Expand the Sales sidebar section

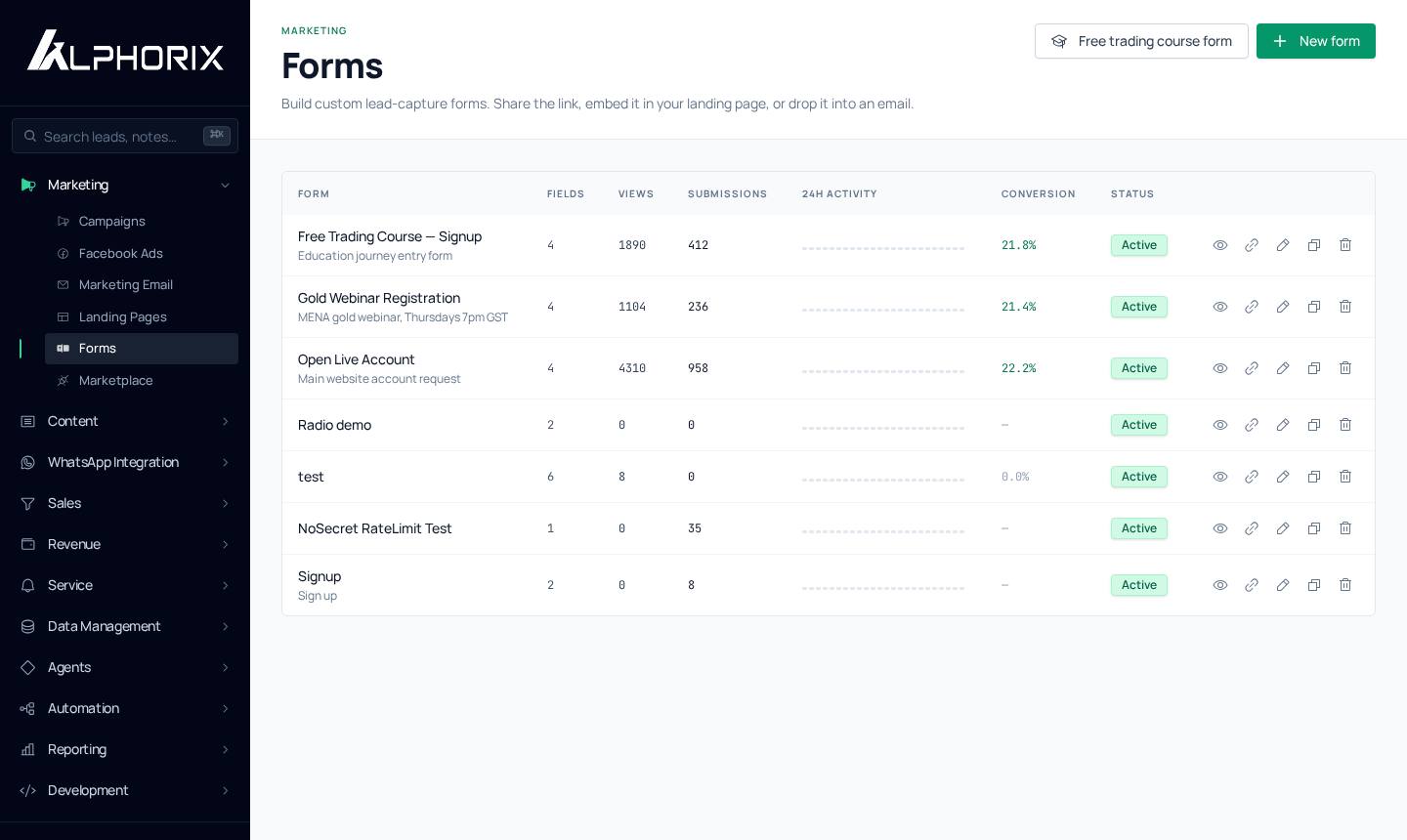pyautogui.click(x=125, y=503)
